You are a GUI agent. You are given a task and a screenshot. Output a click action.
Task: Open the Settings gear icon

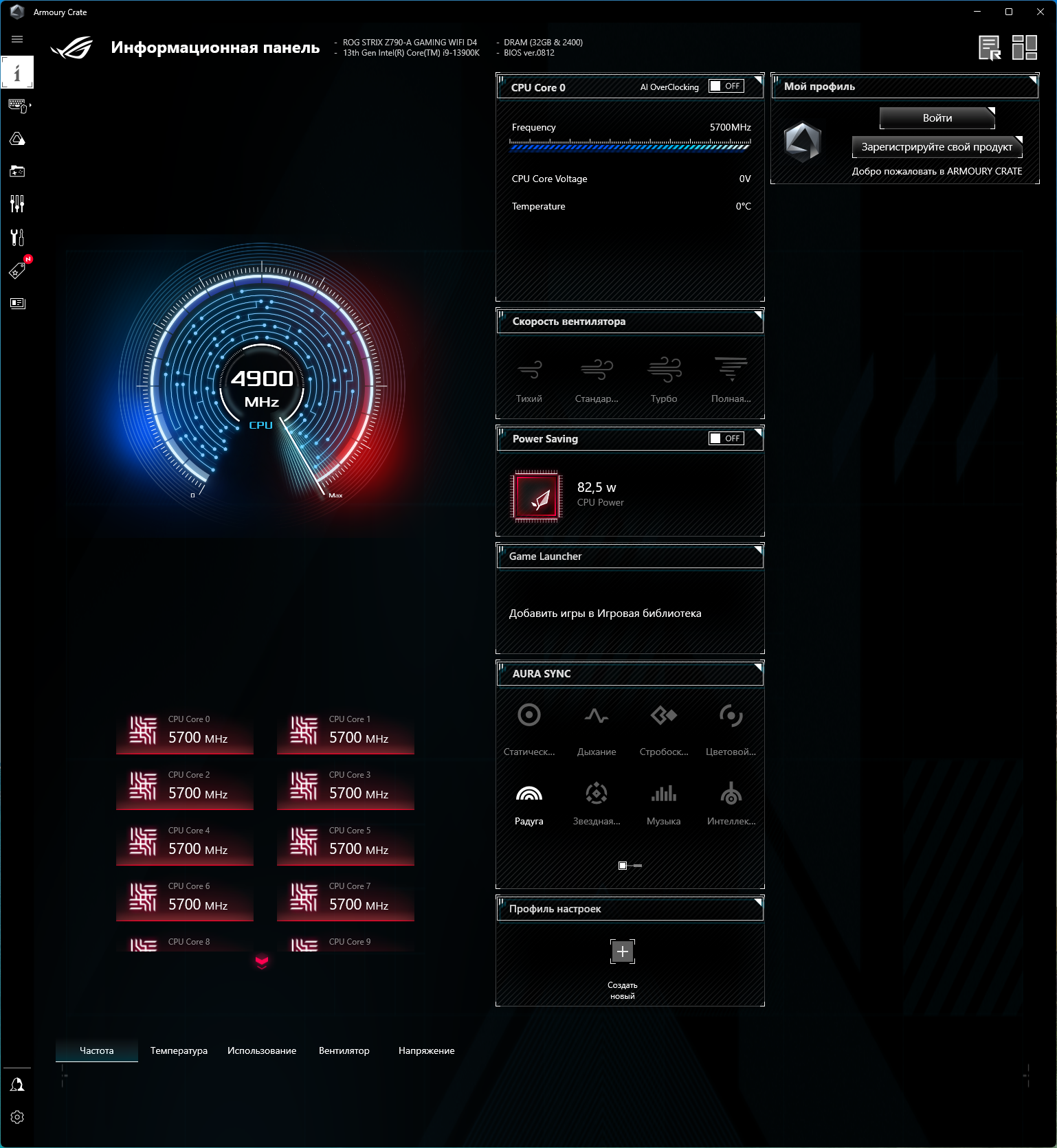click(x=17, y=1117)
